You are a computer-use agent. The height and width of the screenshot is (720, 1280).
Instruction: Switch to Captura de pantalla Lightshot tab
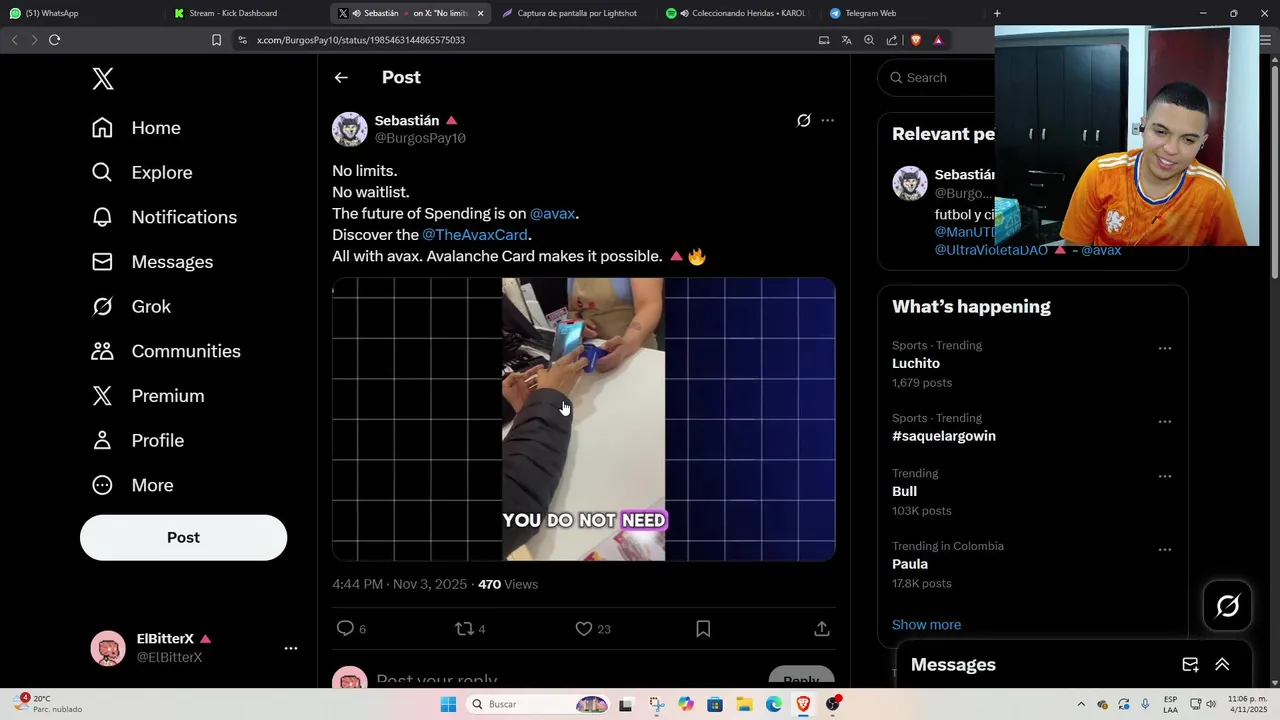[x=572, y=13]
